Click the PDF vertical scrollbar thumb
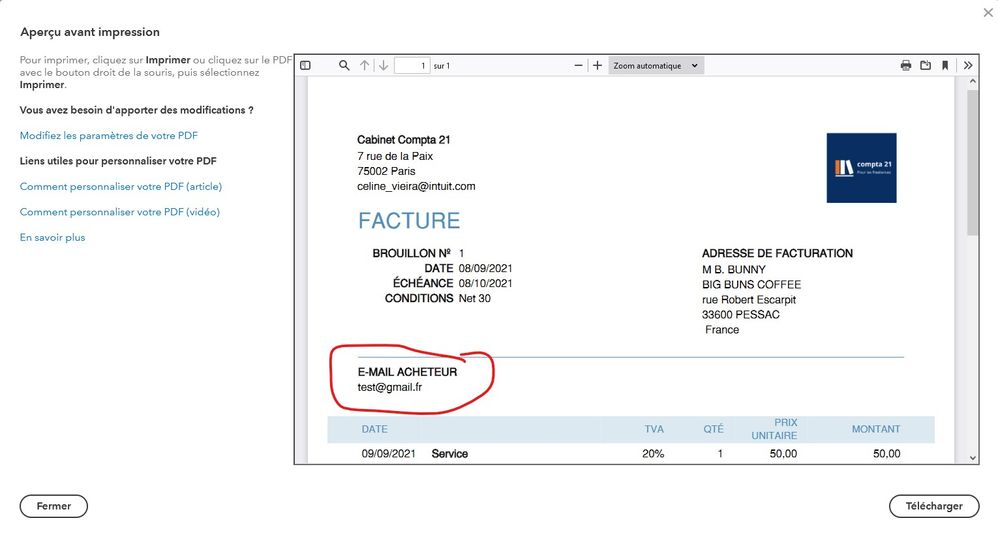 coord(972,162)
